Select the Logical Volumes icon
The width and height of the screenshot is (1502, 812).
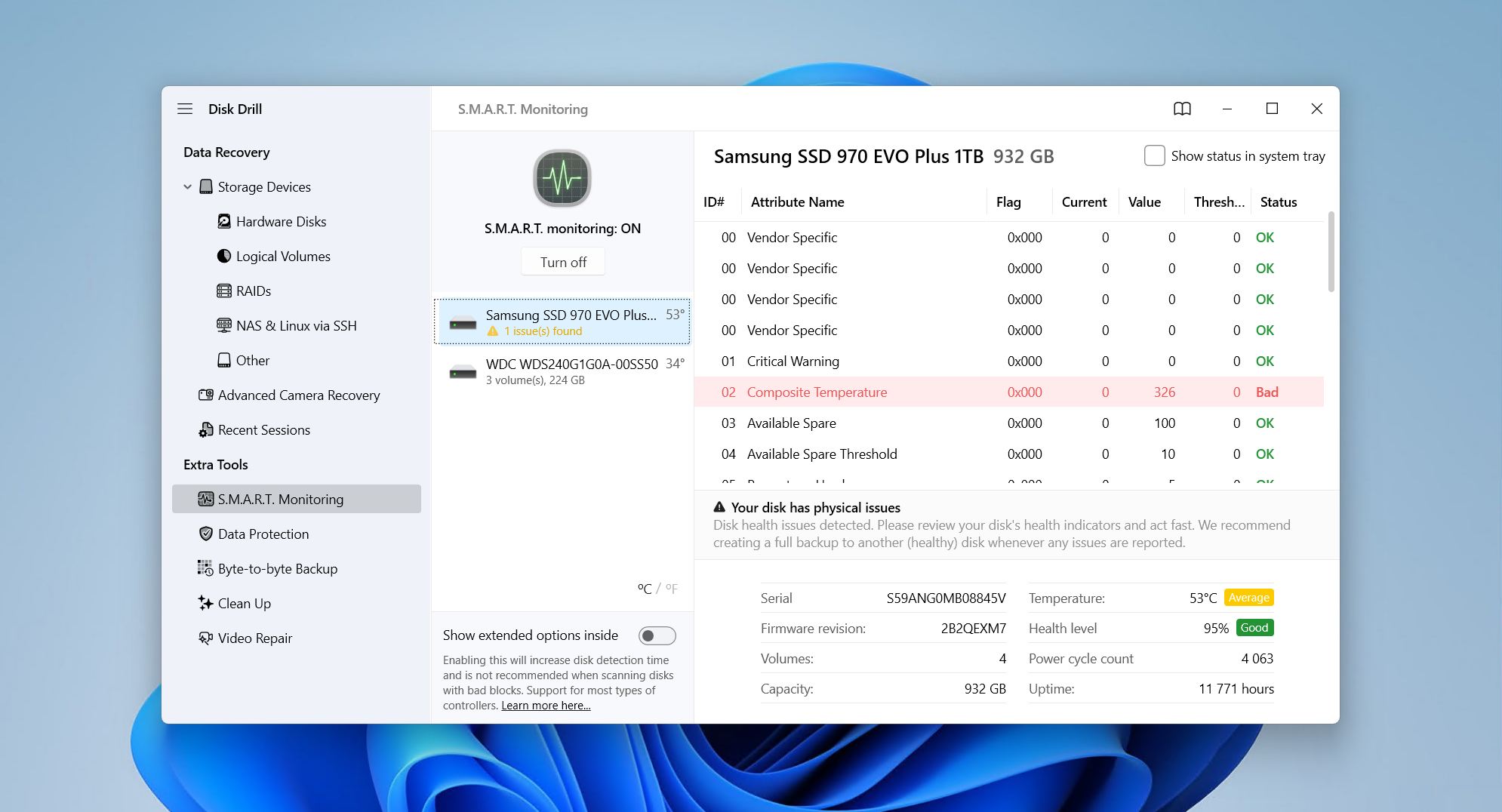pos(224,256)
